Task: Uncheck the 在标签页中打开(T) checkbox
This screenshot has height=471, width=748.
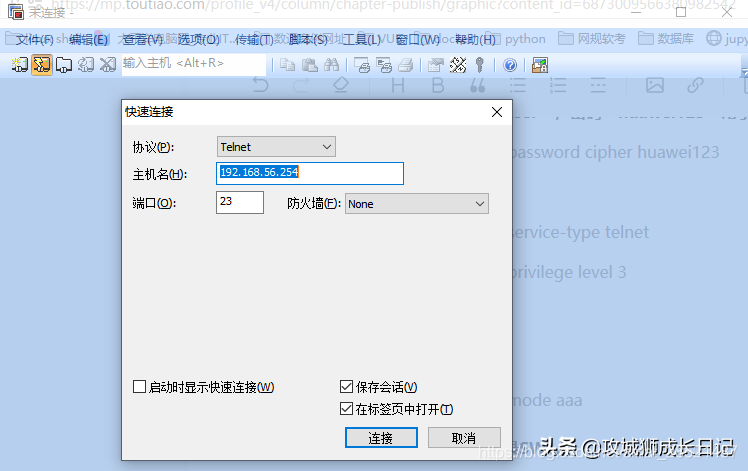Action: point(346,408)
